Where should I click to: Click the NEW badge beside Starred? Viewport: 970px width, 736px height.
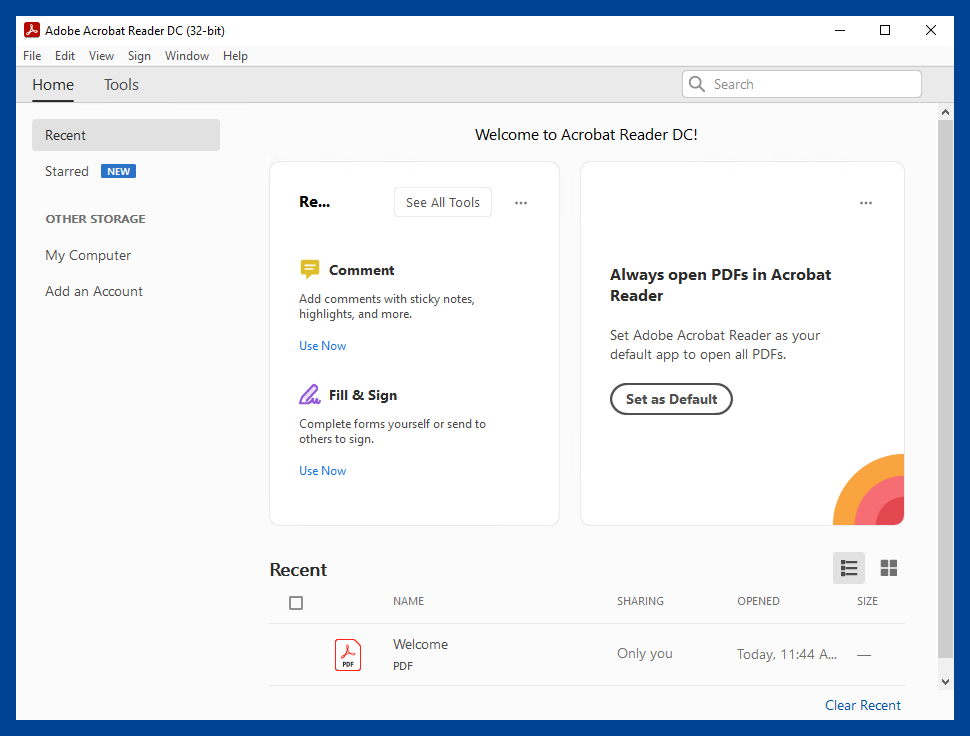point(118,171)
